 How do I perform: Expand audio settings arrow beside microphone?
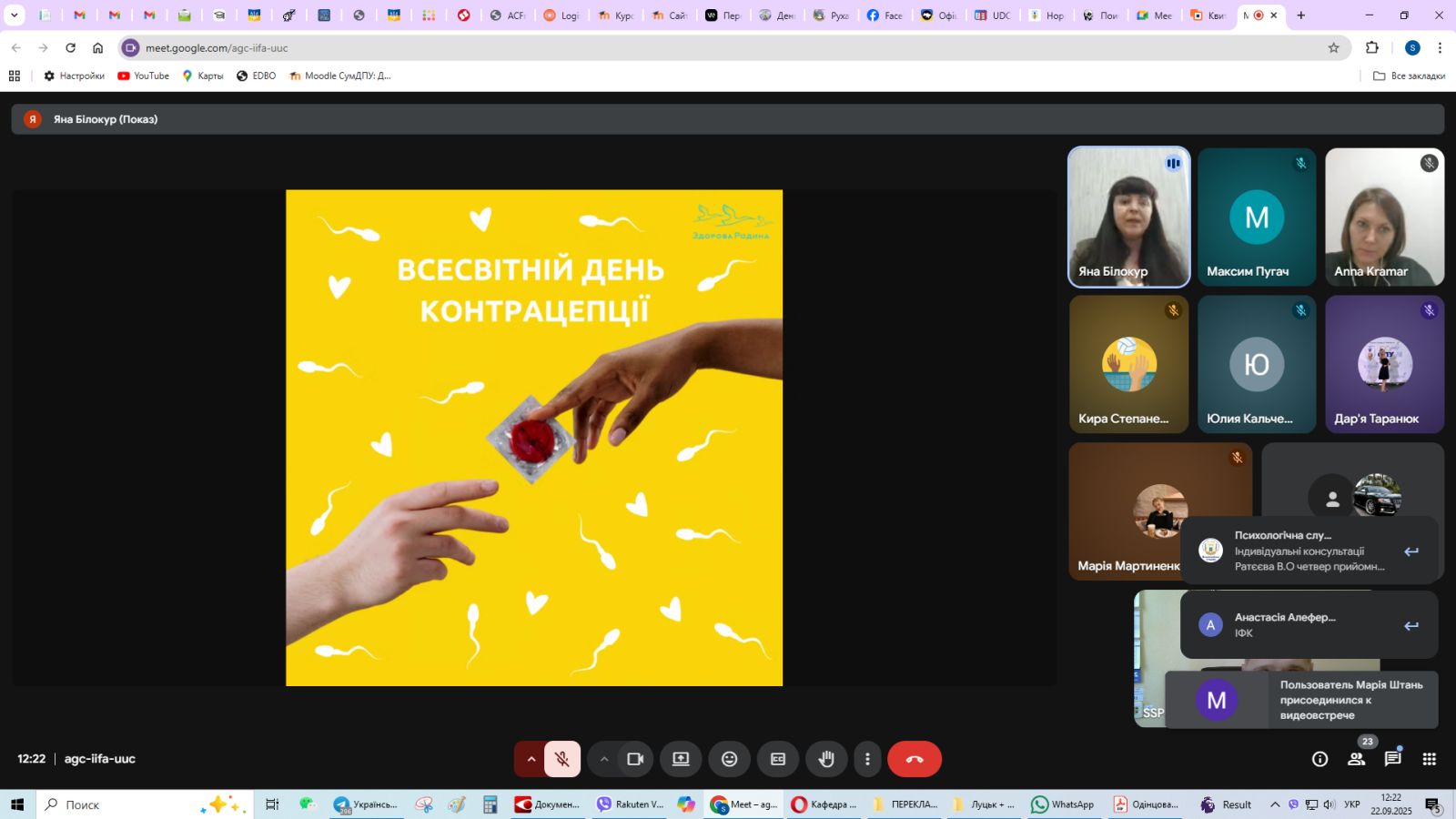[531, 759]
